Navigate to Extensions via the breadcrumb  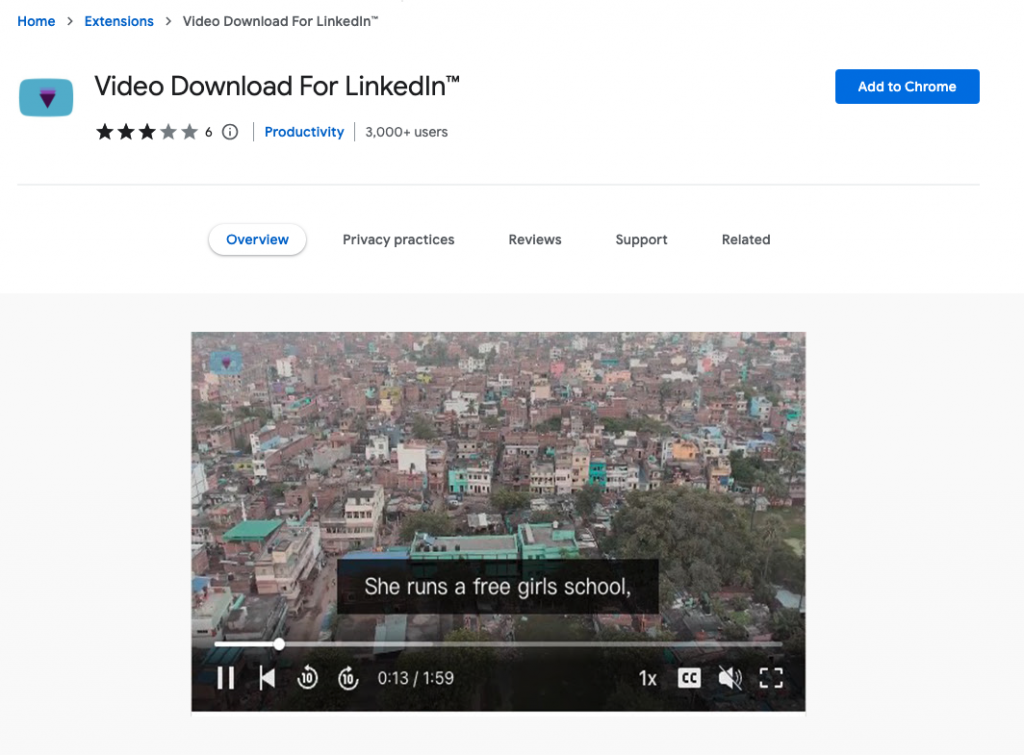coord(119,21)
